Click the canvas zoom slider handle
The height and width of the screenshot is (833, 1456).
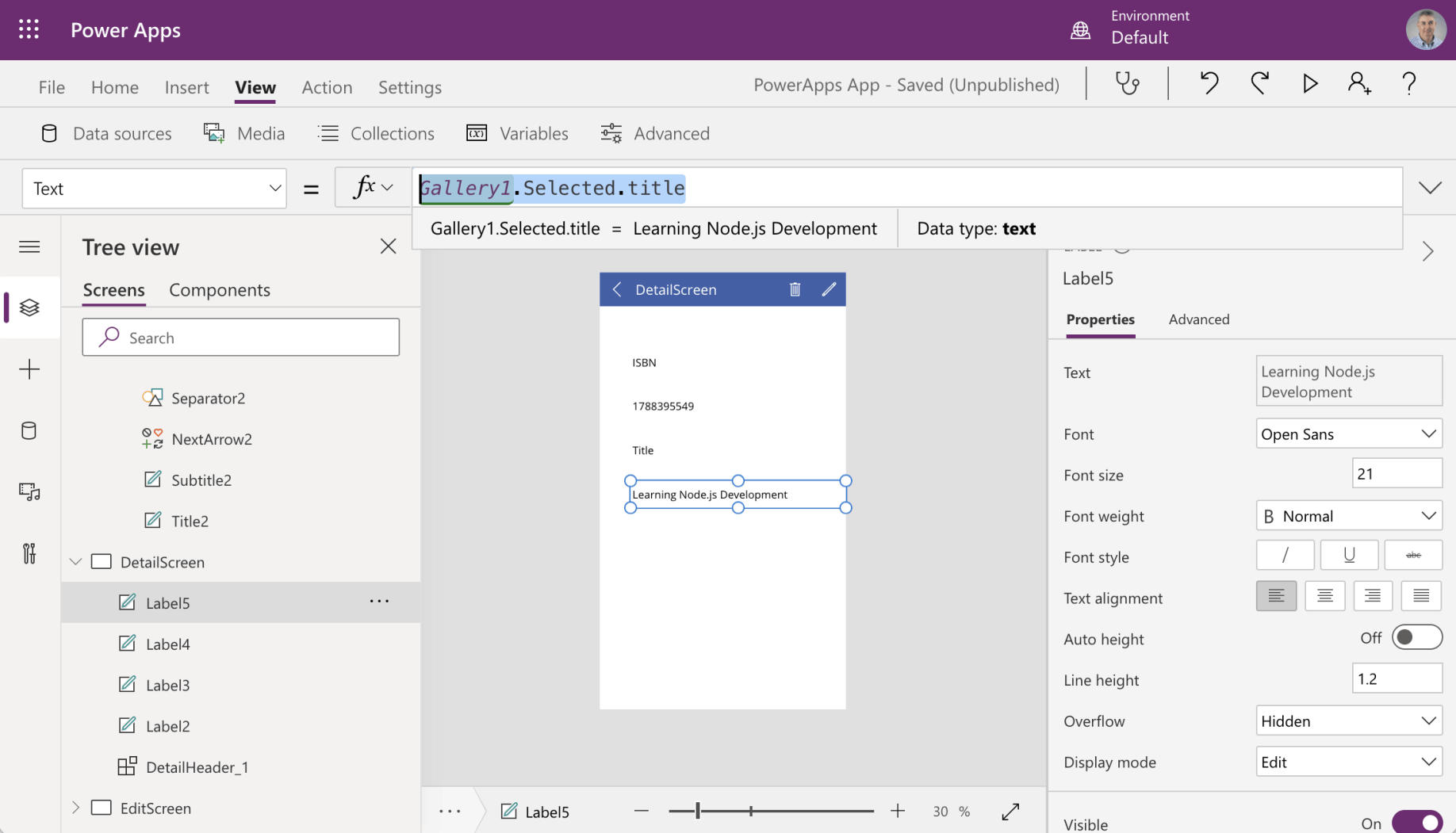click(698, 811)
